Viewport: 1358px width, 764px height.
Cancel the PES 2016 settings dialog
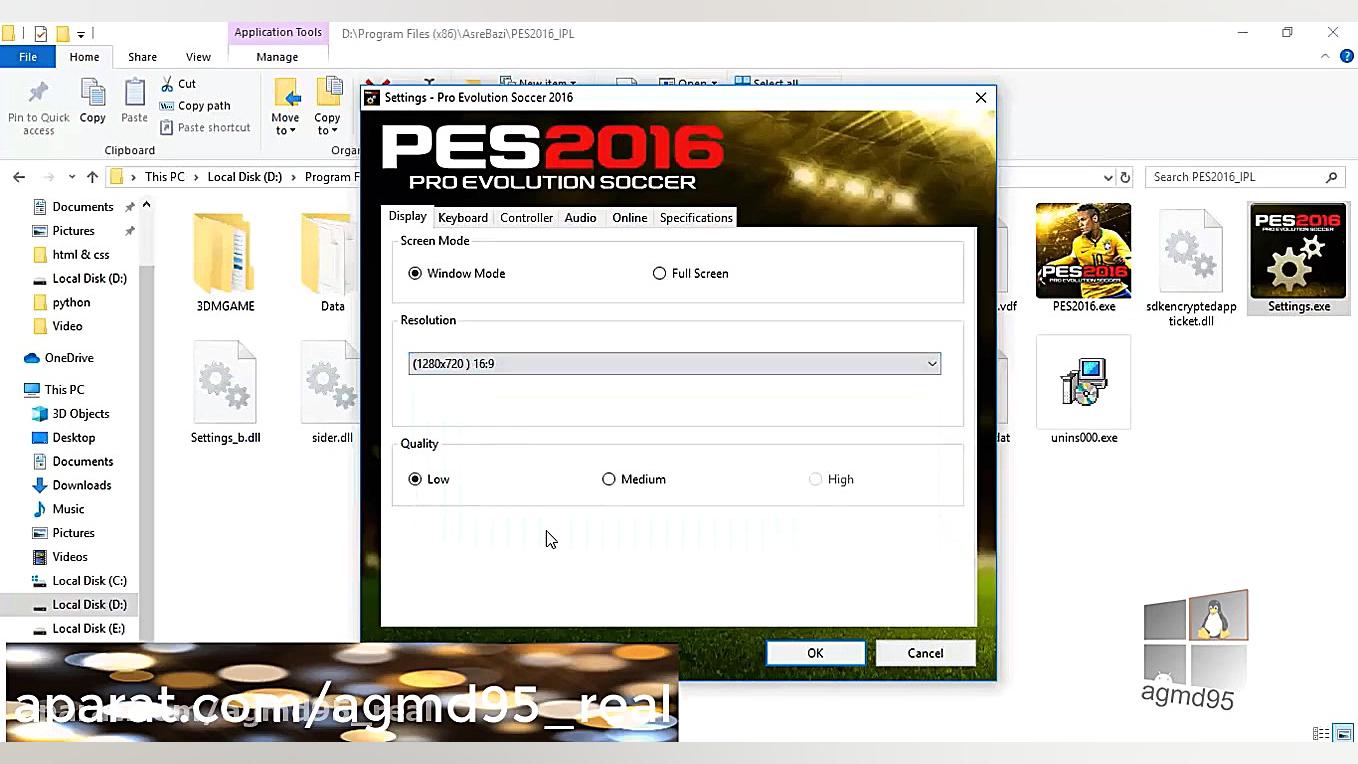point(924,652)
